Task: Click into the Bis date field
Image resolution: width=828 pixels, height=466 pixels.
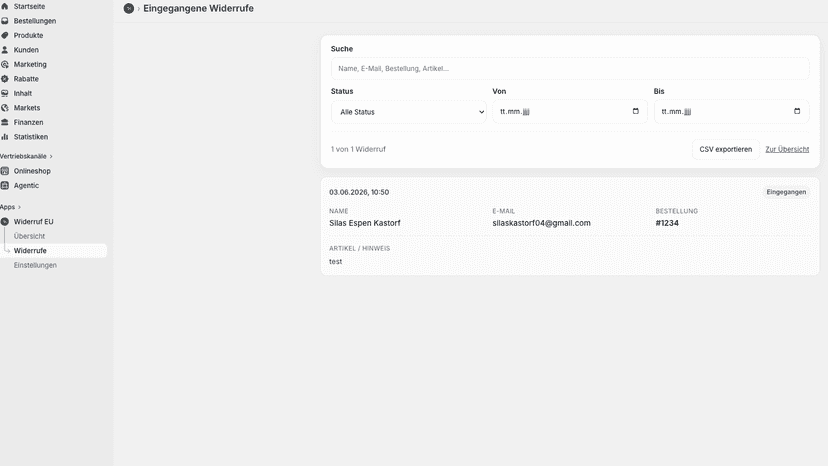Action: tap(731, 111)
